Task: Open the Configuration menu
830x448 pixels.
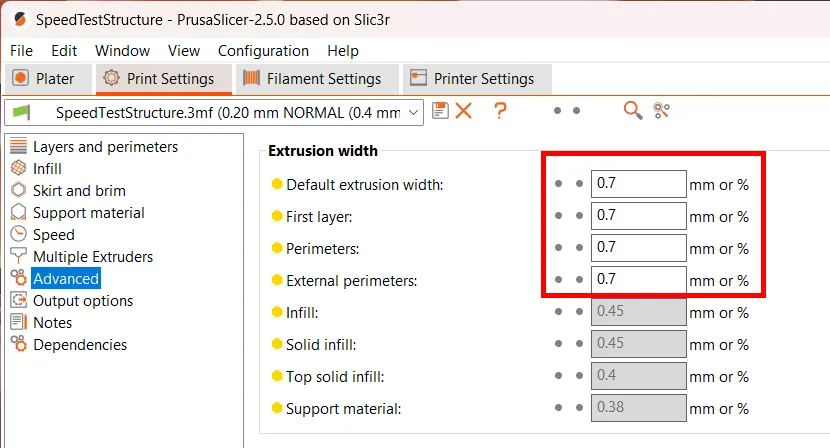Action: click(x=263, y=51)
